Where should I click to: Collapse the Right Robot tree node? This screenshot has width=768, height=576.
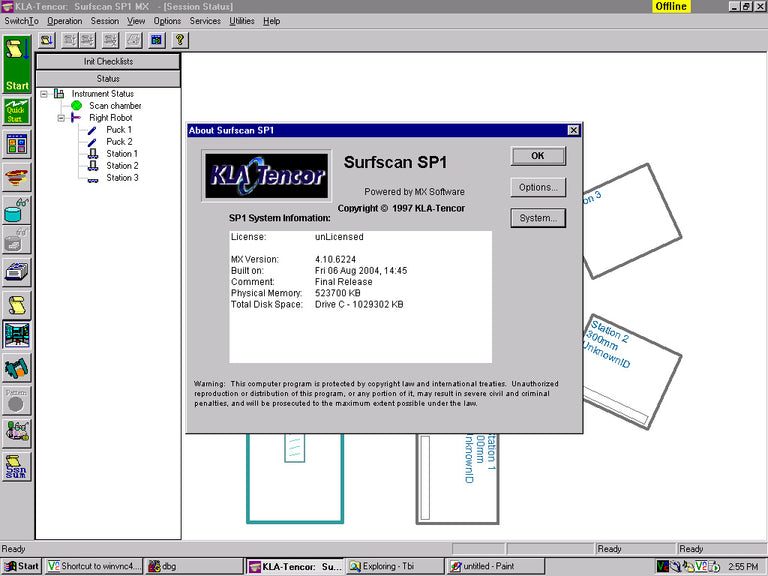(61, 118)
